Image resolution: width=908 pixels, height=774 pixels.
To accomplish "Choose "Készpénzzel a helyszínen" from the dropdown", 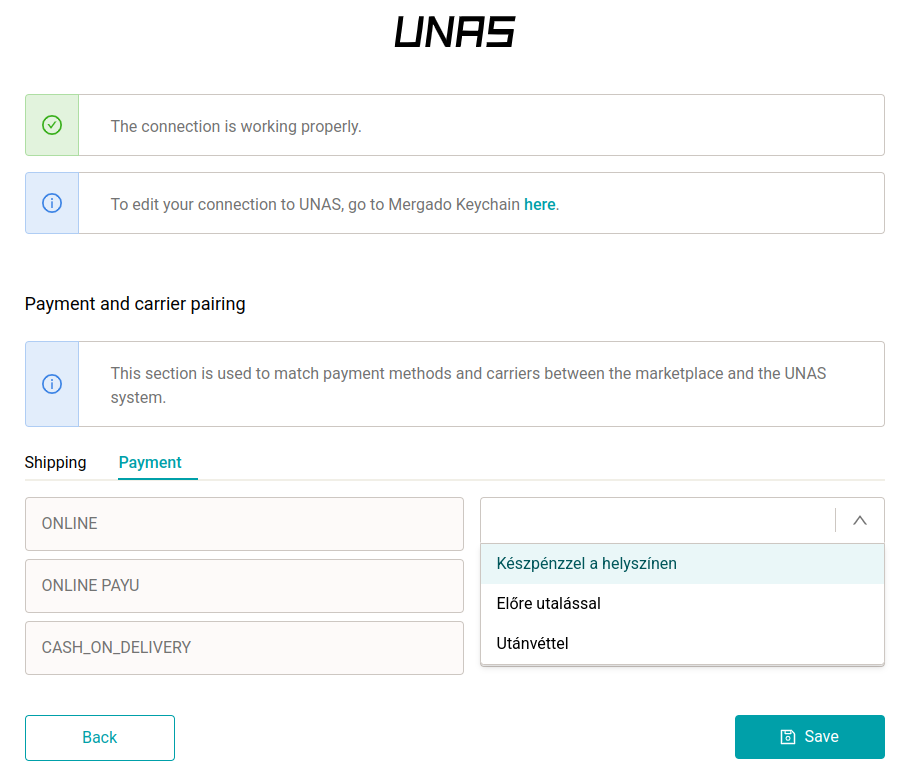I will [587, 564].
